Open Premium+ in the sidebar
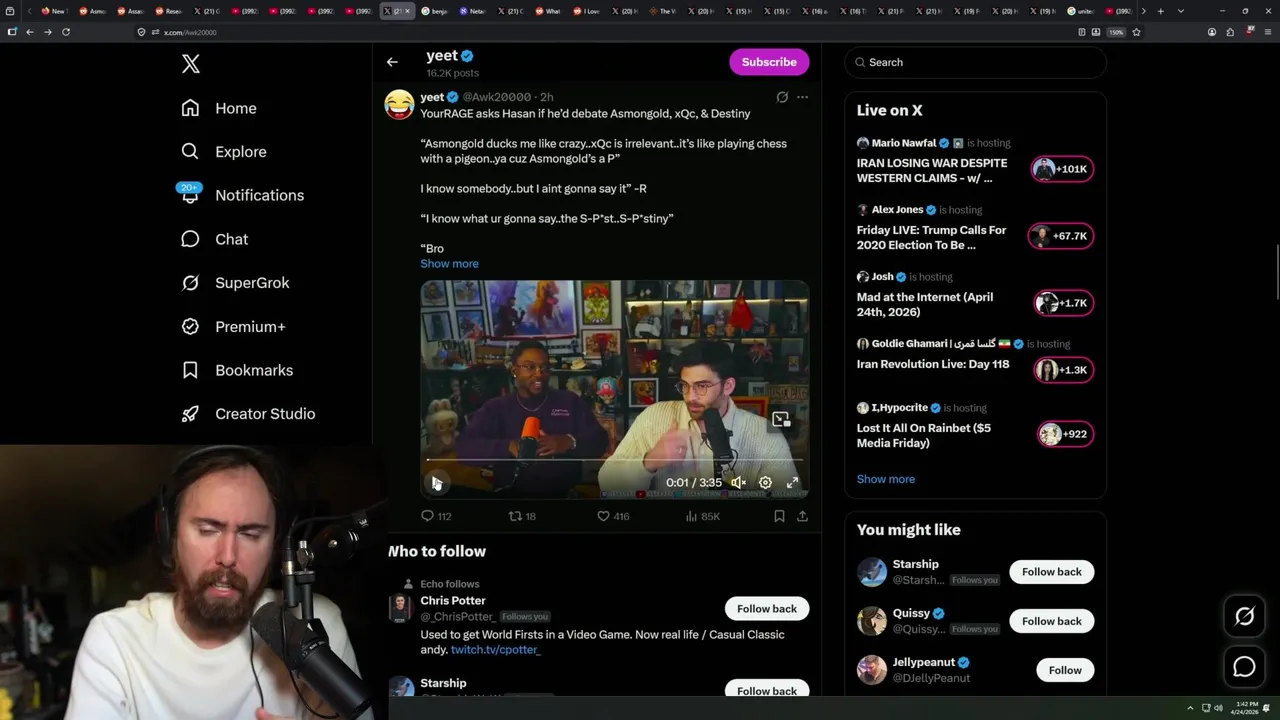This screenshot has width=1280, height=720. coord(233,327)
